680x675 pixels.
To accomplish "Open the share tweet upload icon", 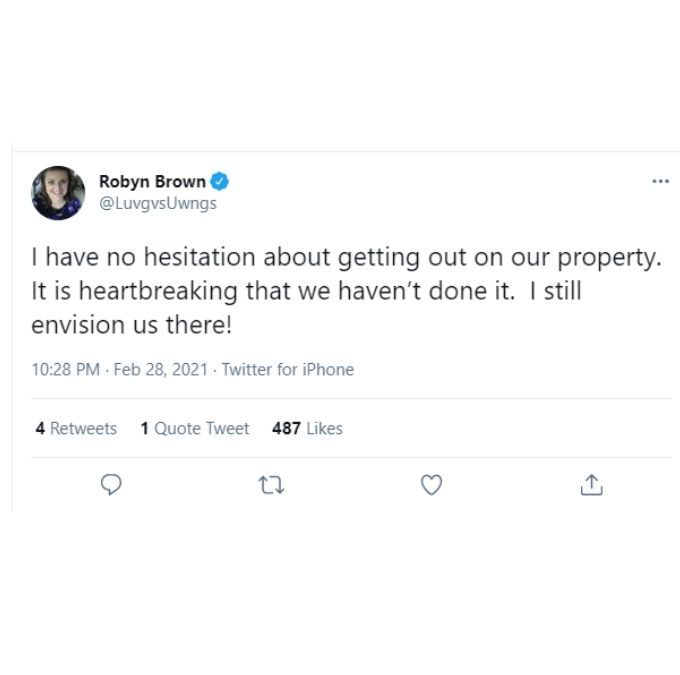I will click(592, 485).
